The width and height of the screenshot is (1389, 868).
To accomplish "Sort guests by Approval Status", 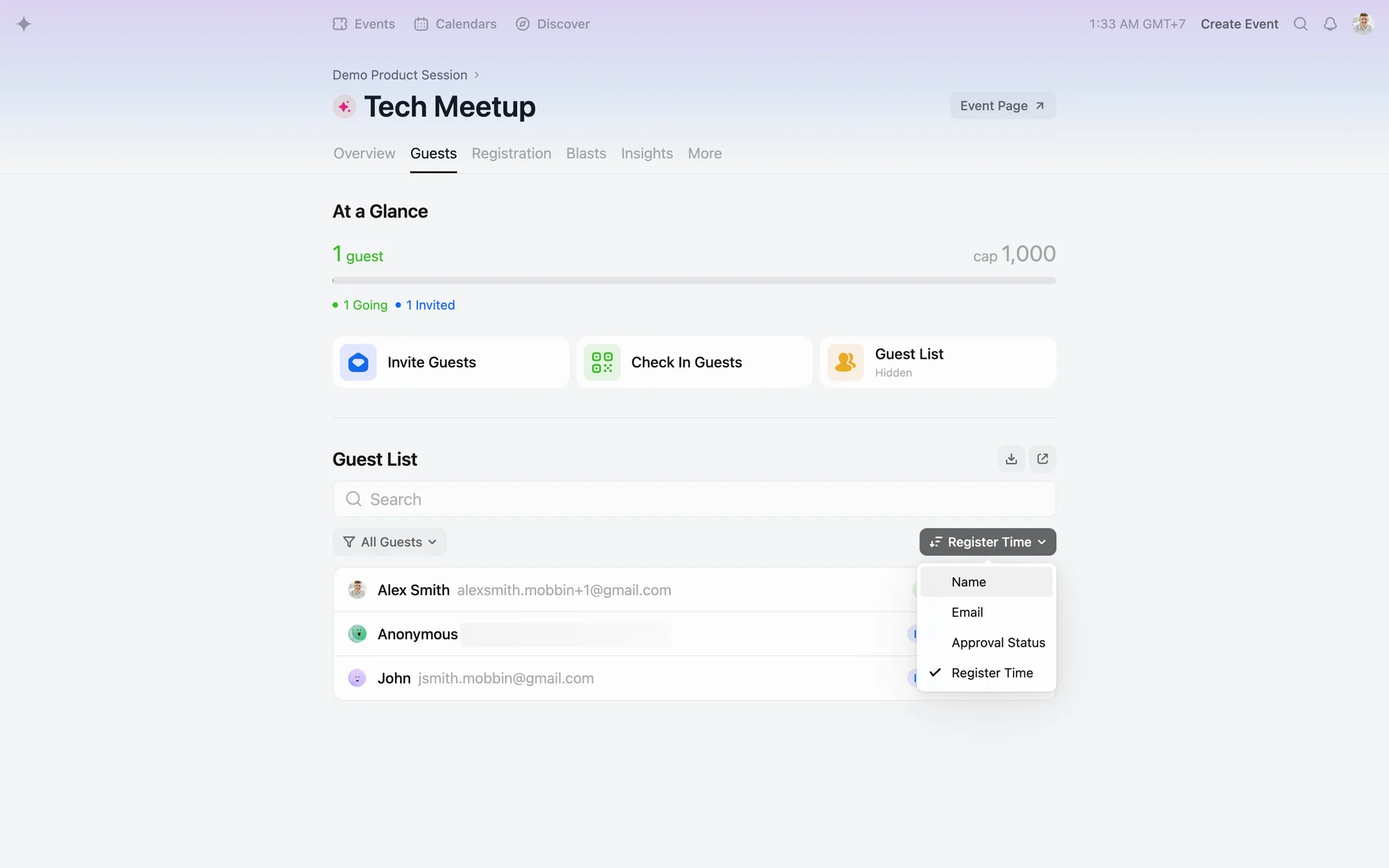I will point(997,642).
